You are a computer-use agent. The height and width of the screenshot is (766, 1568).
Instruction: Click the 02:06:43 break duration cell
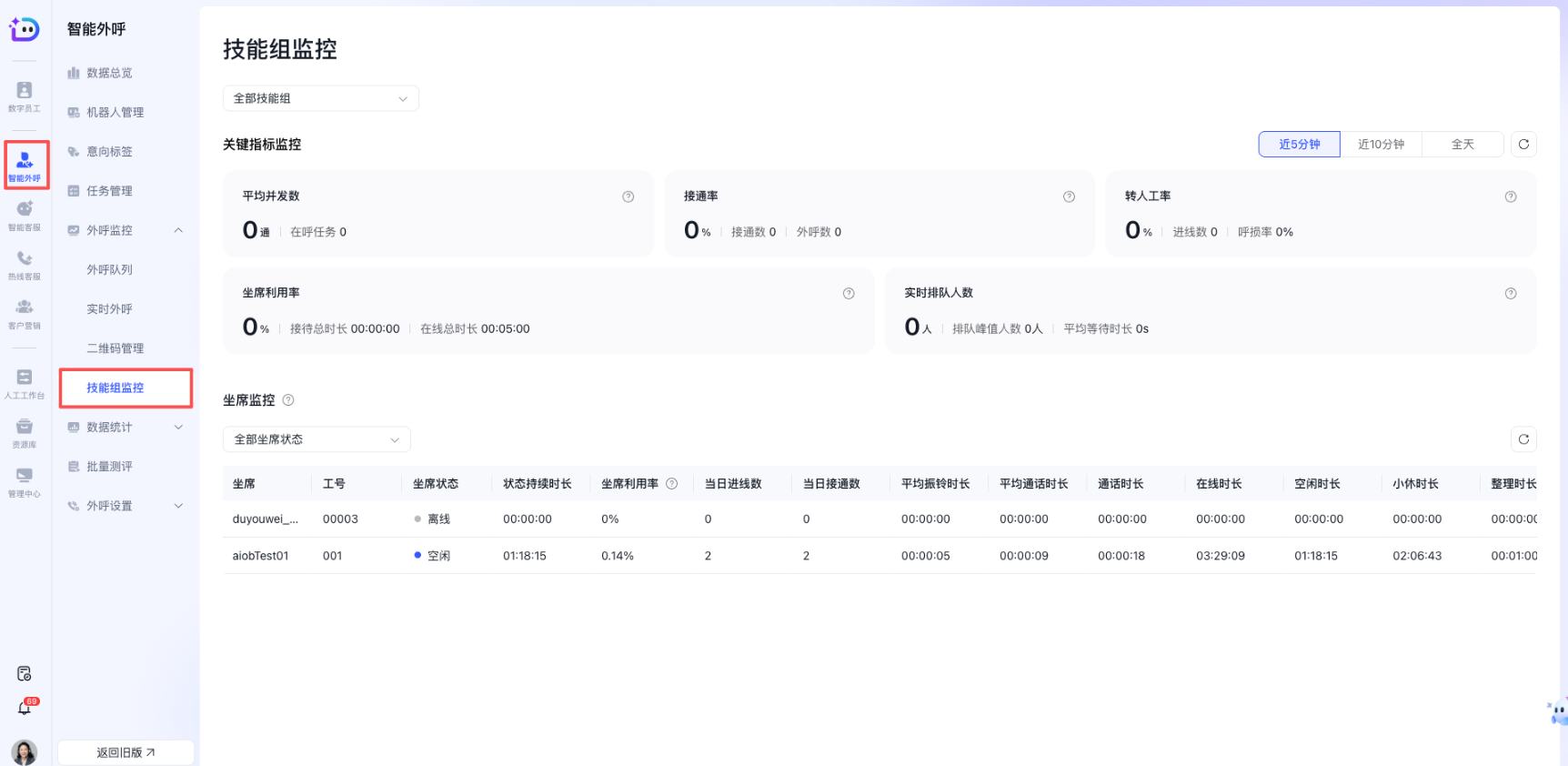click(x=1417, y=556)
